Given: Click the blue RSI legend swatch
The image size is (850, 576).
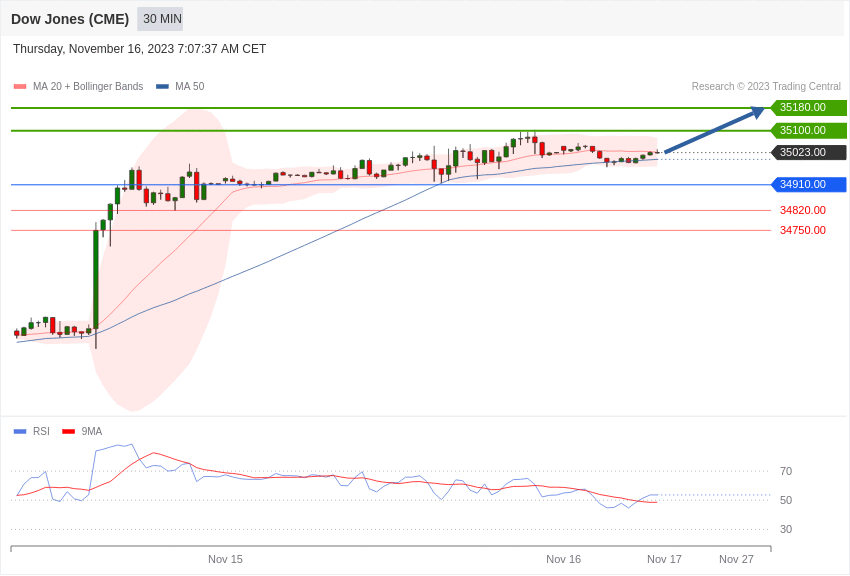Looking at the screenshot, I should (20, 432).
